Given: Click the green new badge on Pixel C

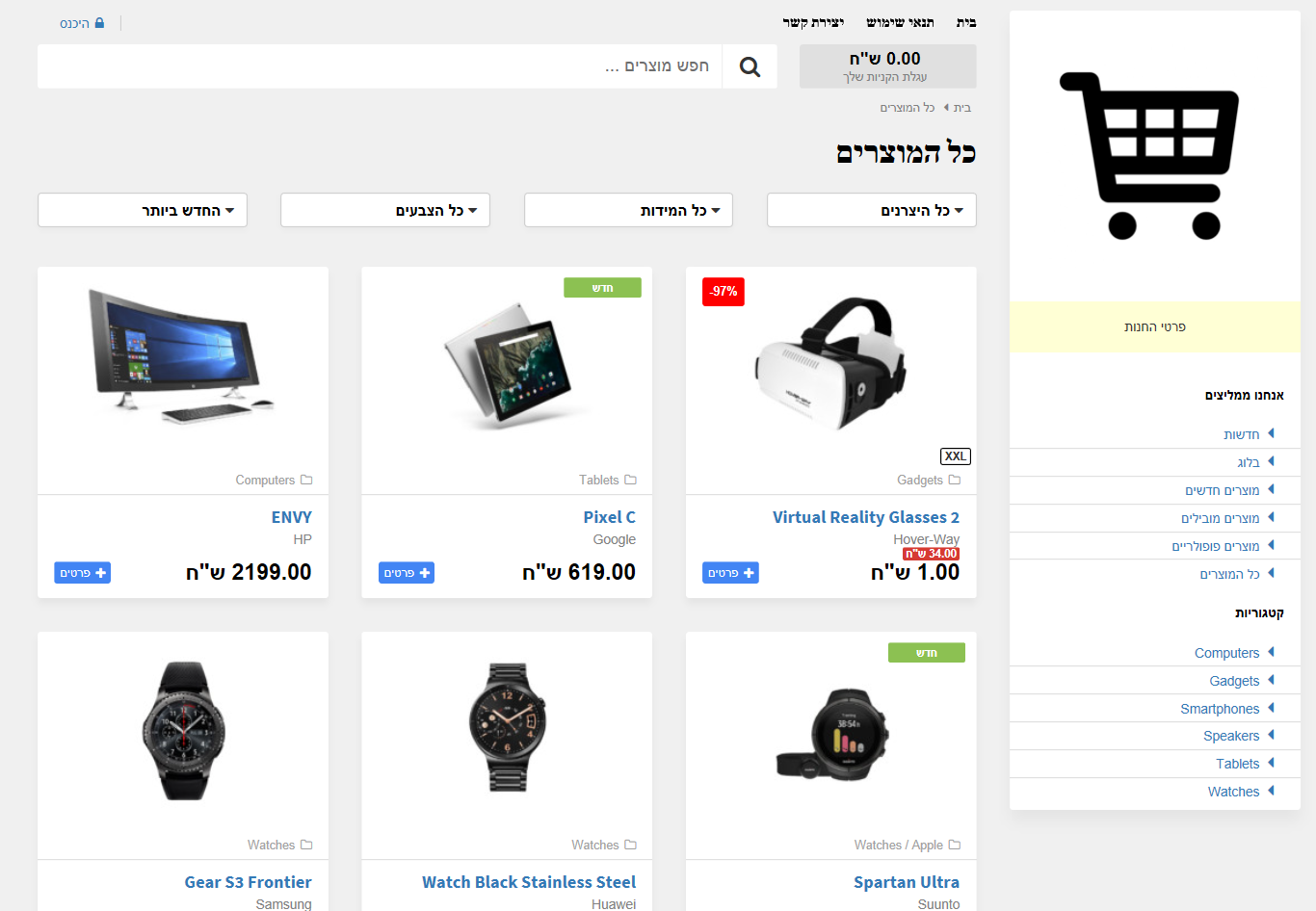Looking at the screenshot, I should [603, 288].
